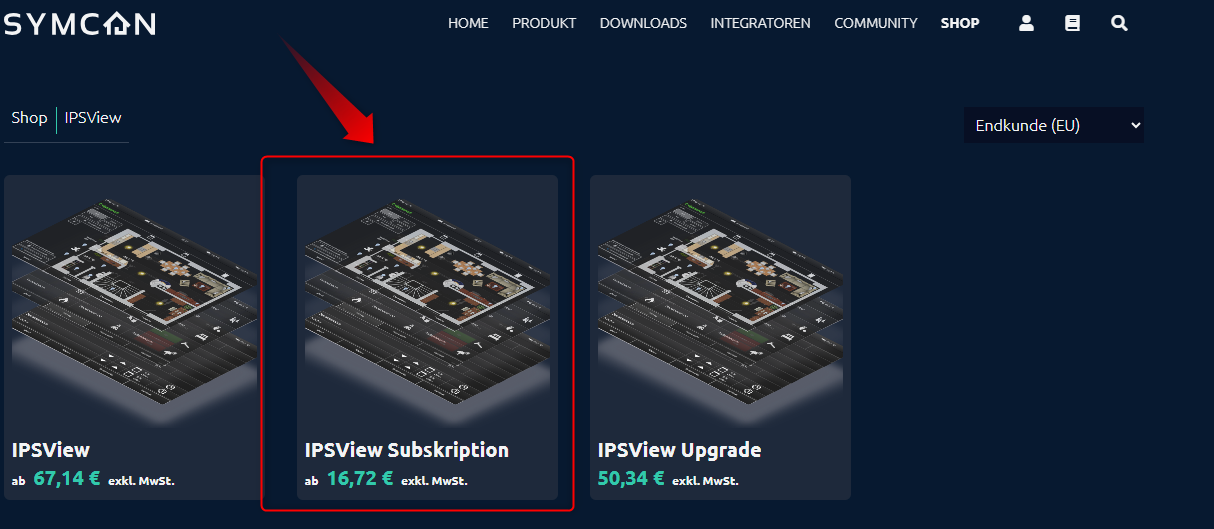This screenshot has width=1214, height=529.
Task: Click the Shop breadcrumb link
Action: point(29,118)
